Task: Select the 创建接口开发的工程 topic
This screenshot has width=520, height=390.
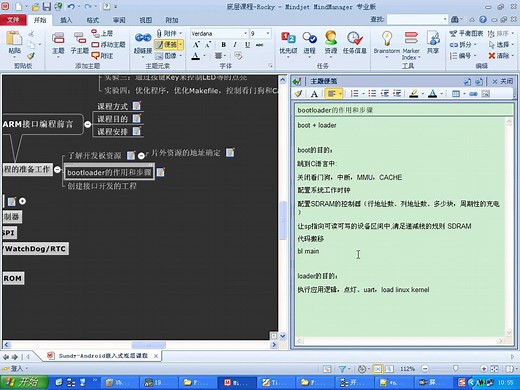Action: (102, 186)
